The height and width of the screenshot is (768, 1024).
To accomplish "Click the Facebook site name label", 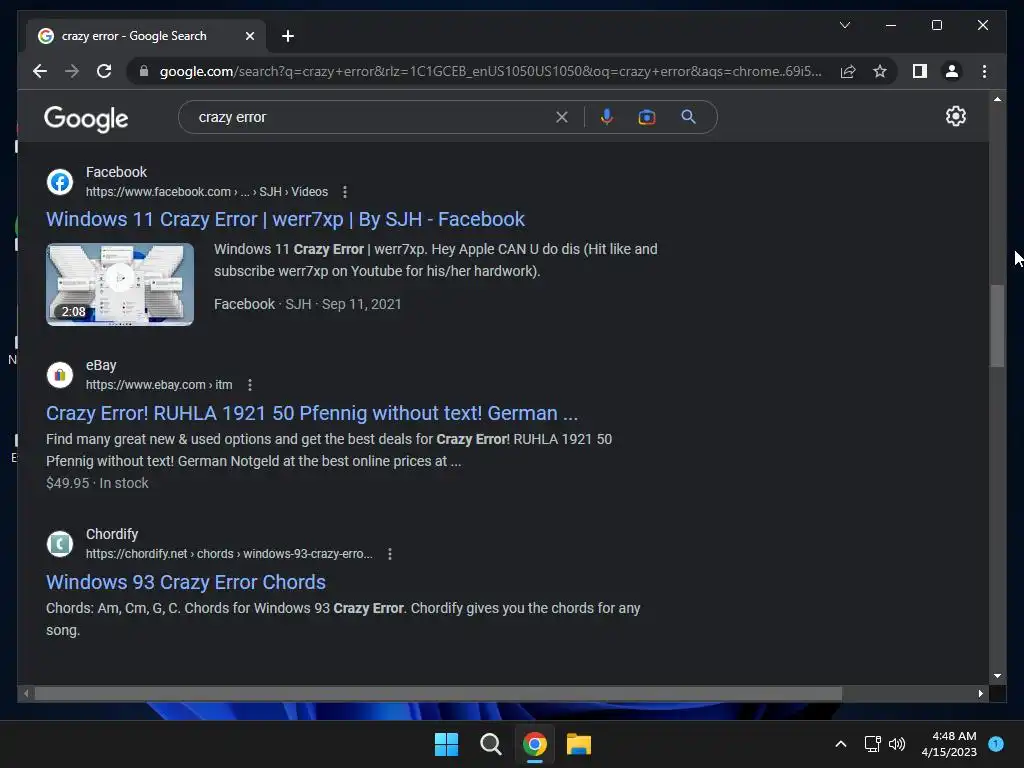I will pos(116,172).
